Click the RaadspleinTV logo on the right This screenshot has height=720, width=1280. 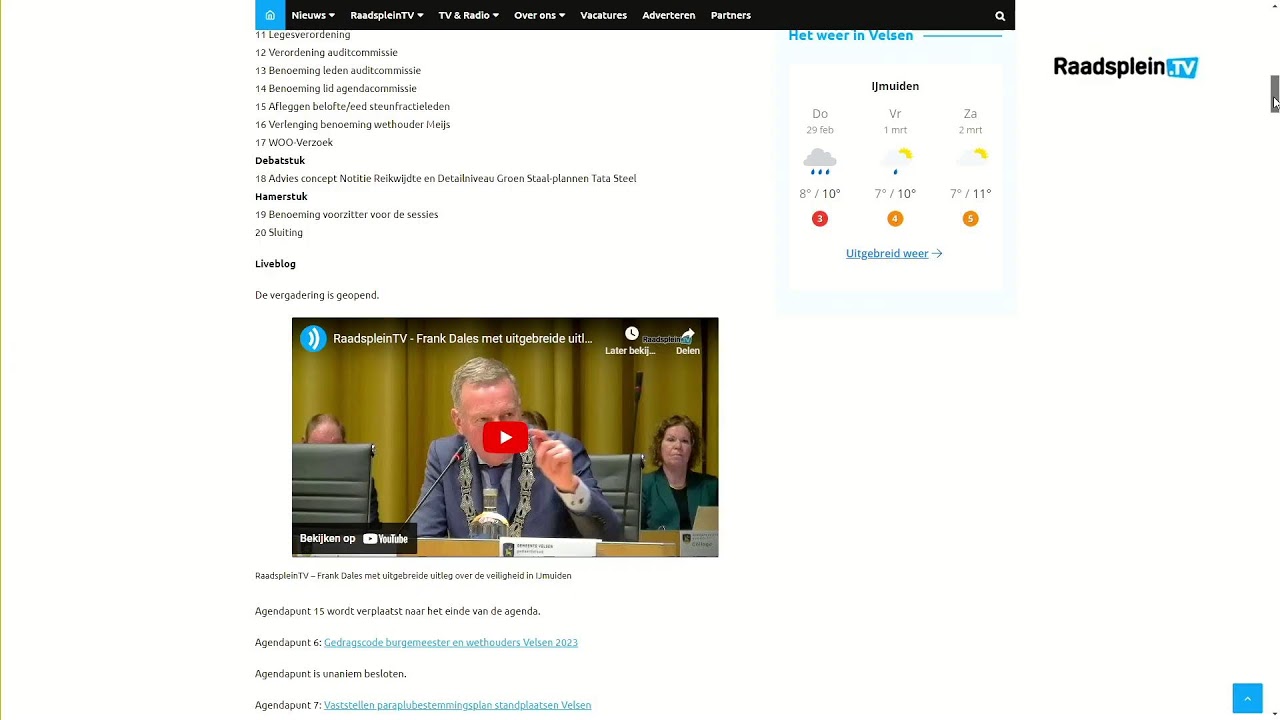pyautogui.click(x=1125, y=67)
